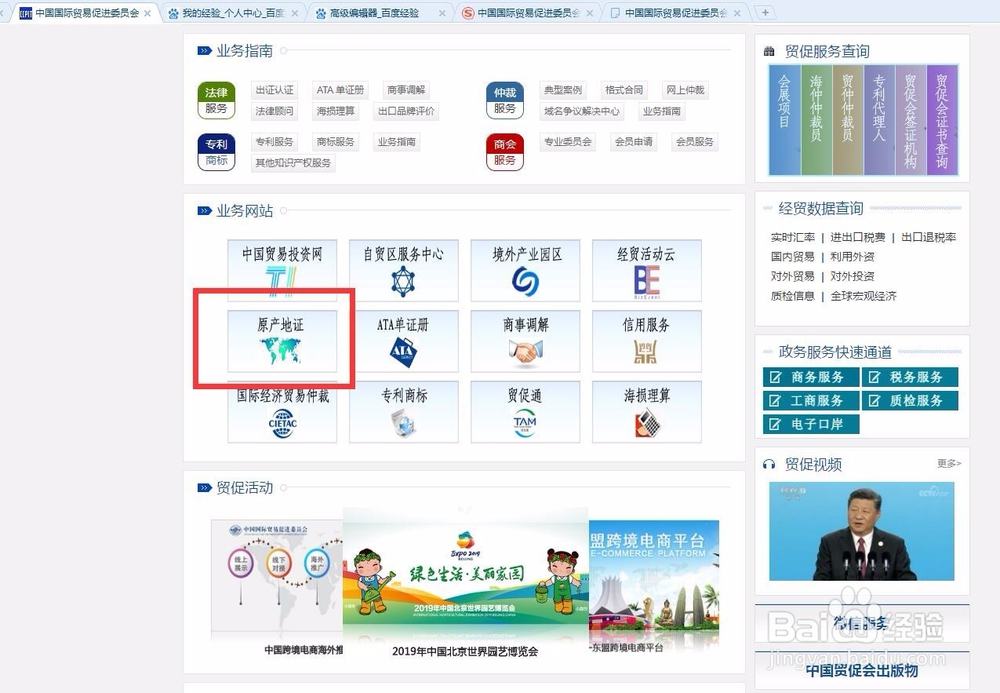Image resolution: width=1000 pixels, height=693 pixels.
Task: Click the red 仲裁服务 badge icon
Action: click(505, 100)
